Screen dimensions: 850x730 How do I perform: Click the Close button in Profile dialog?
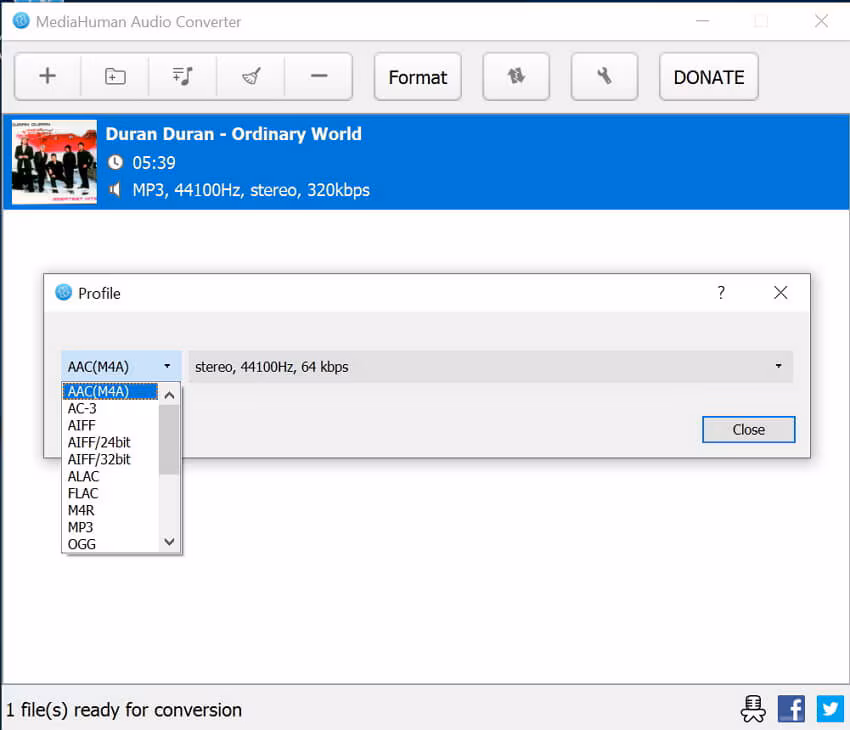click(x=749, y=430)
